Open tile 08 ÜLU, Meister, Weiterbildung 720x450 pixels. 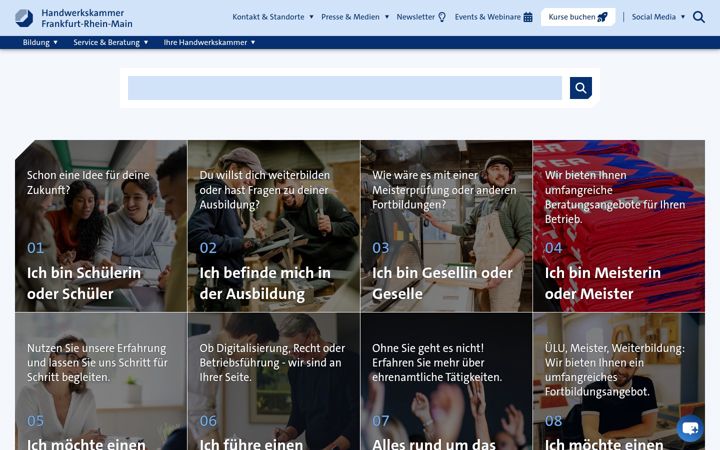[619, 382]
